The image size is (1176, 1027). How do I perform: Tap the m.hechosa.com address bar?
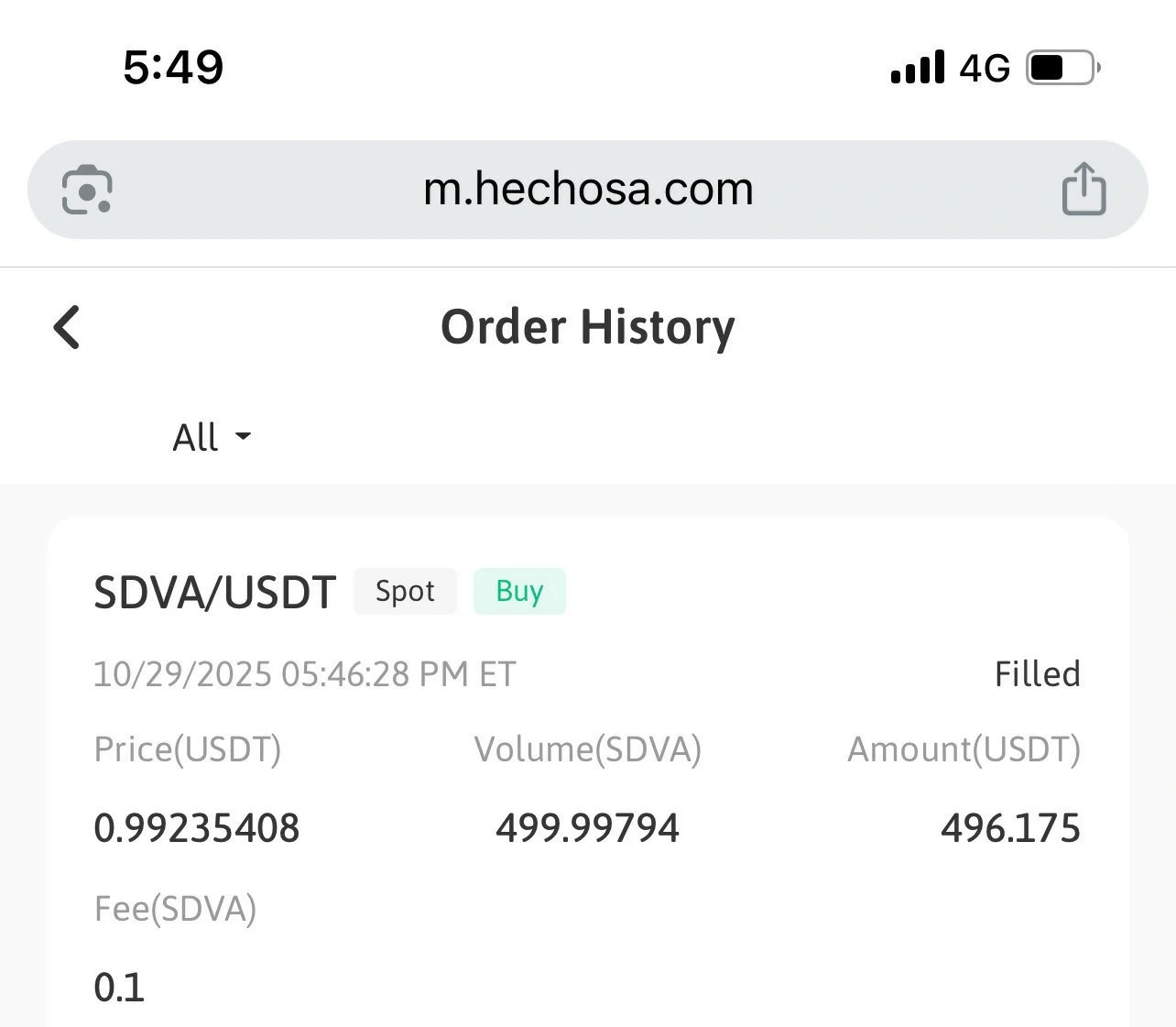[x=588, y=190]
